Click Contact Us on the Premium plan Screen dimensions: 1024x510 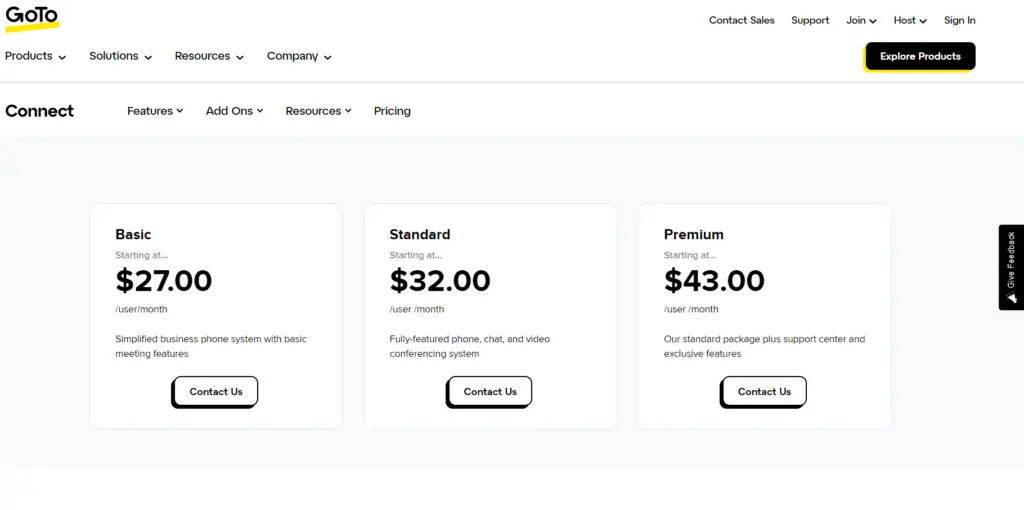764,392
